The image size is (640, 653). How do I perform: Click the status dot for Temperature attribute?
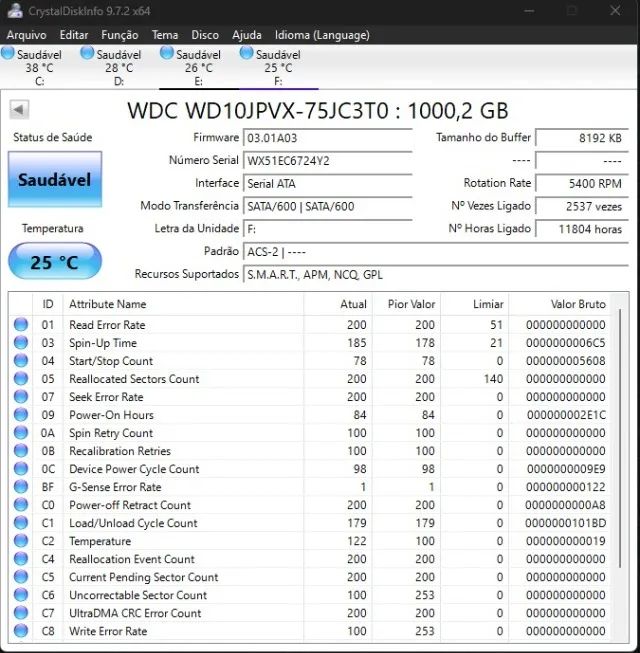(21, 541)
